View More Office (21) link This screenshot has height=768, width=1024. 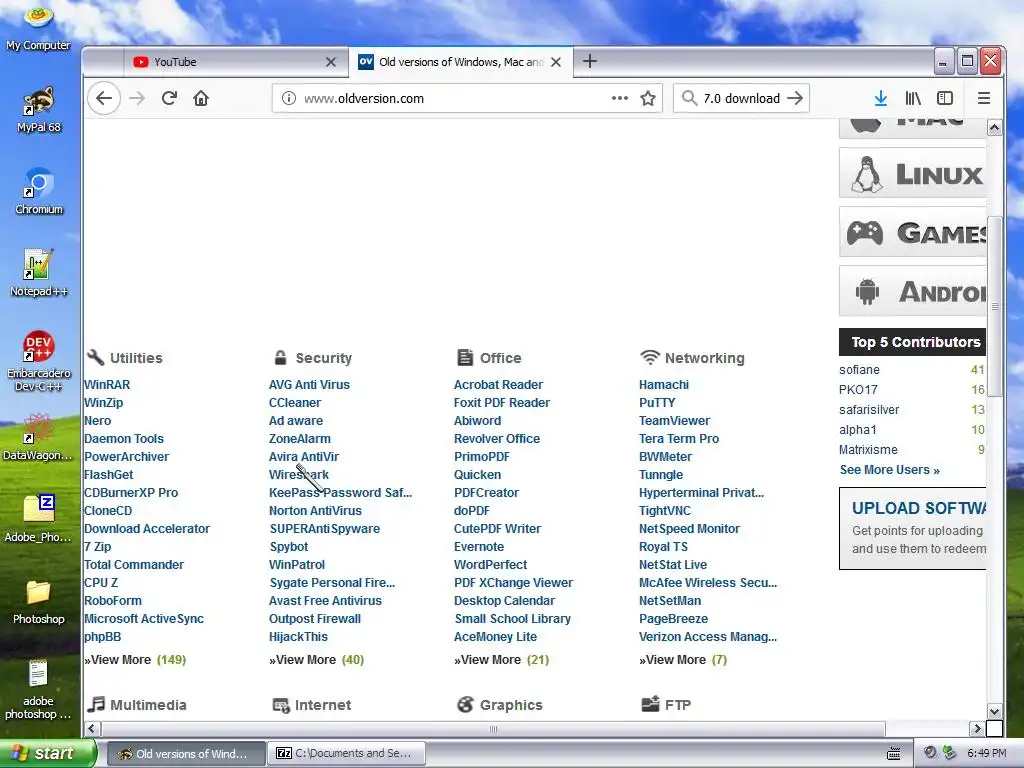click(502, 660)
